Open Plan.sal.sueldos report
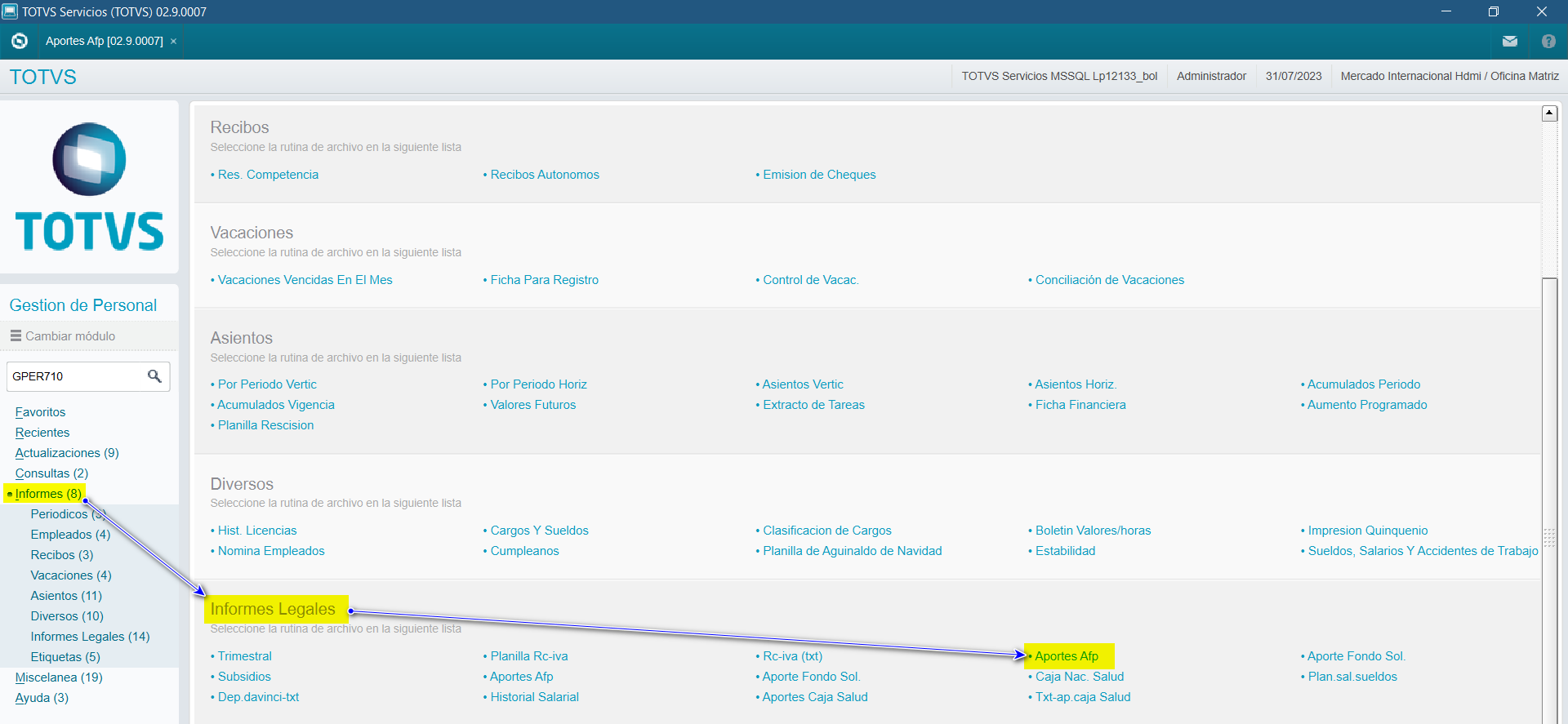Screen dimensions: 1568x724 [1352, 677]
